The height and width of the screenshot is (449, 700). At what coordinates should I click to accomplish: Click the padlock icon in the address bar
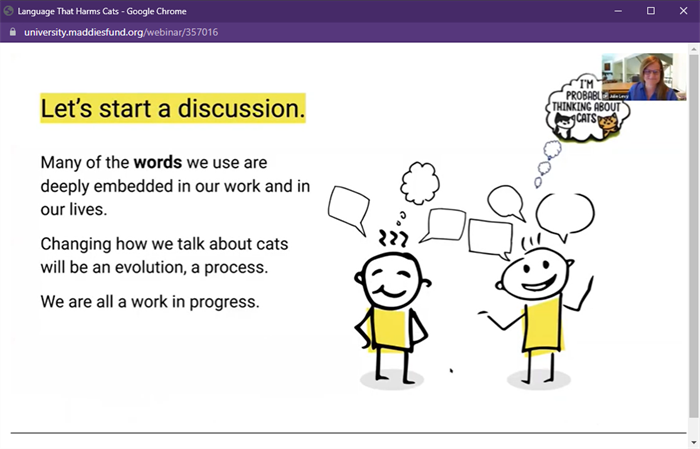13,32
